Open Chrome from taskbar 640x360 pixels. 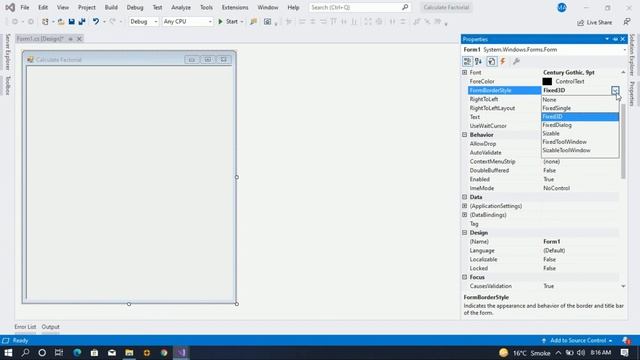point(164,353)
